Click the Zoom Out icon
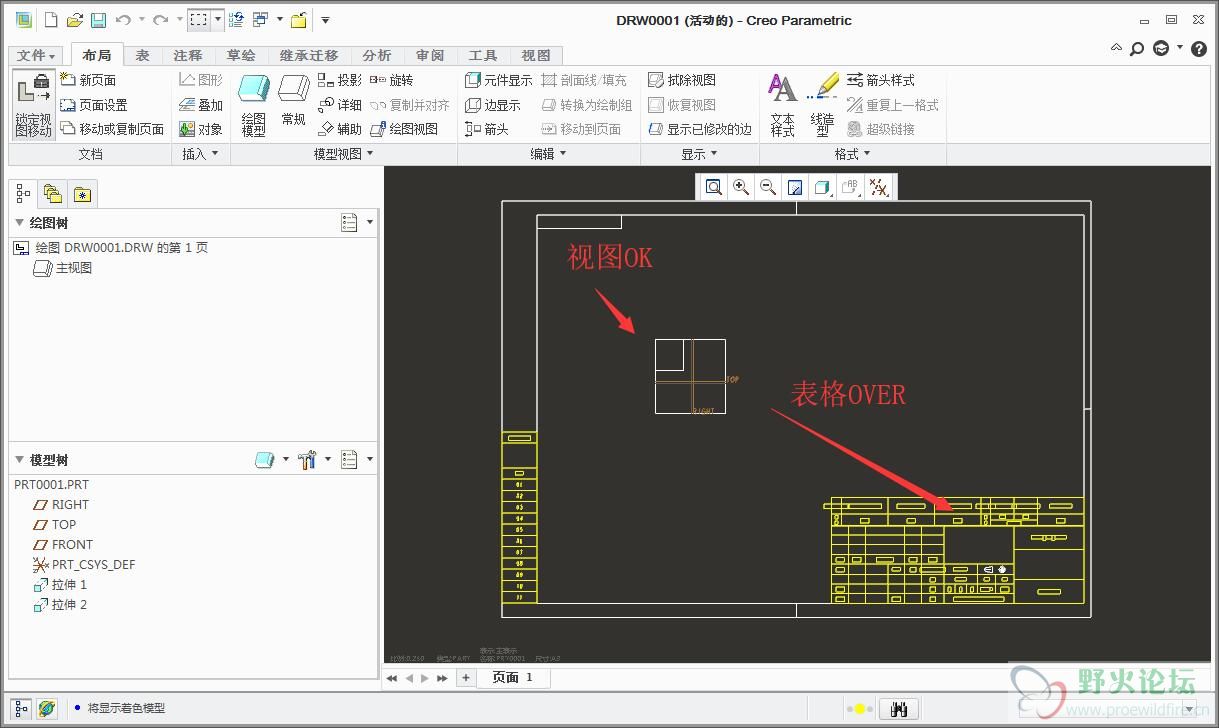The width and height of the screenshot is (1219, 728). point(768,187)
